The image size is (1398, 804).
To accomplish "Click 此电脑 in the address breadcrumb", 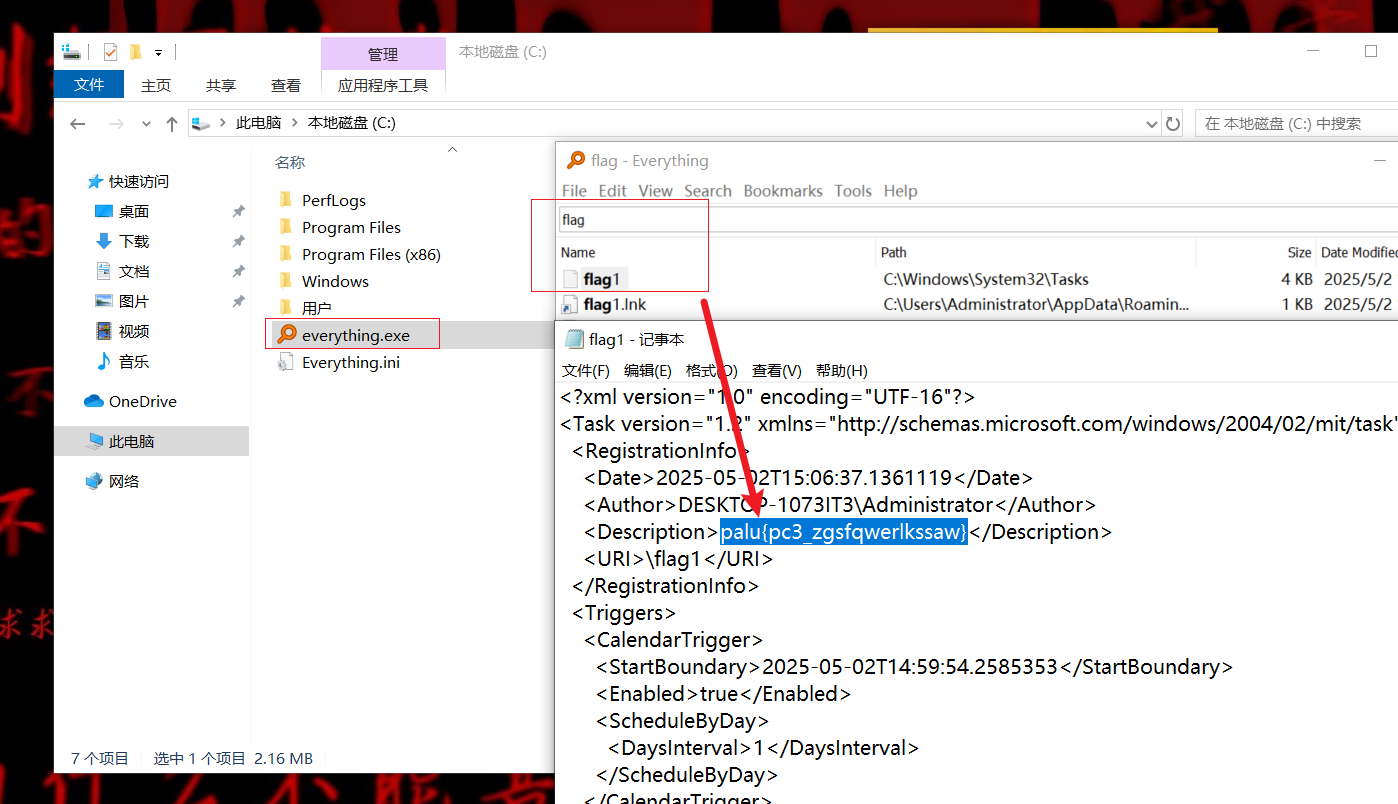I will (258, 123).
